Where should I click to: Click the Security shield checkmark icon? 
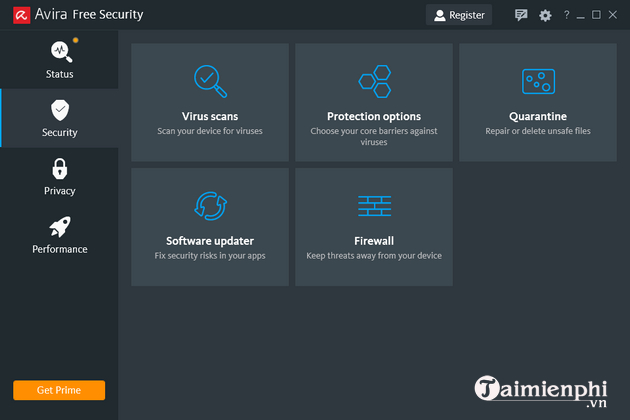pyautogui.click(x=60, y=110)
